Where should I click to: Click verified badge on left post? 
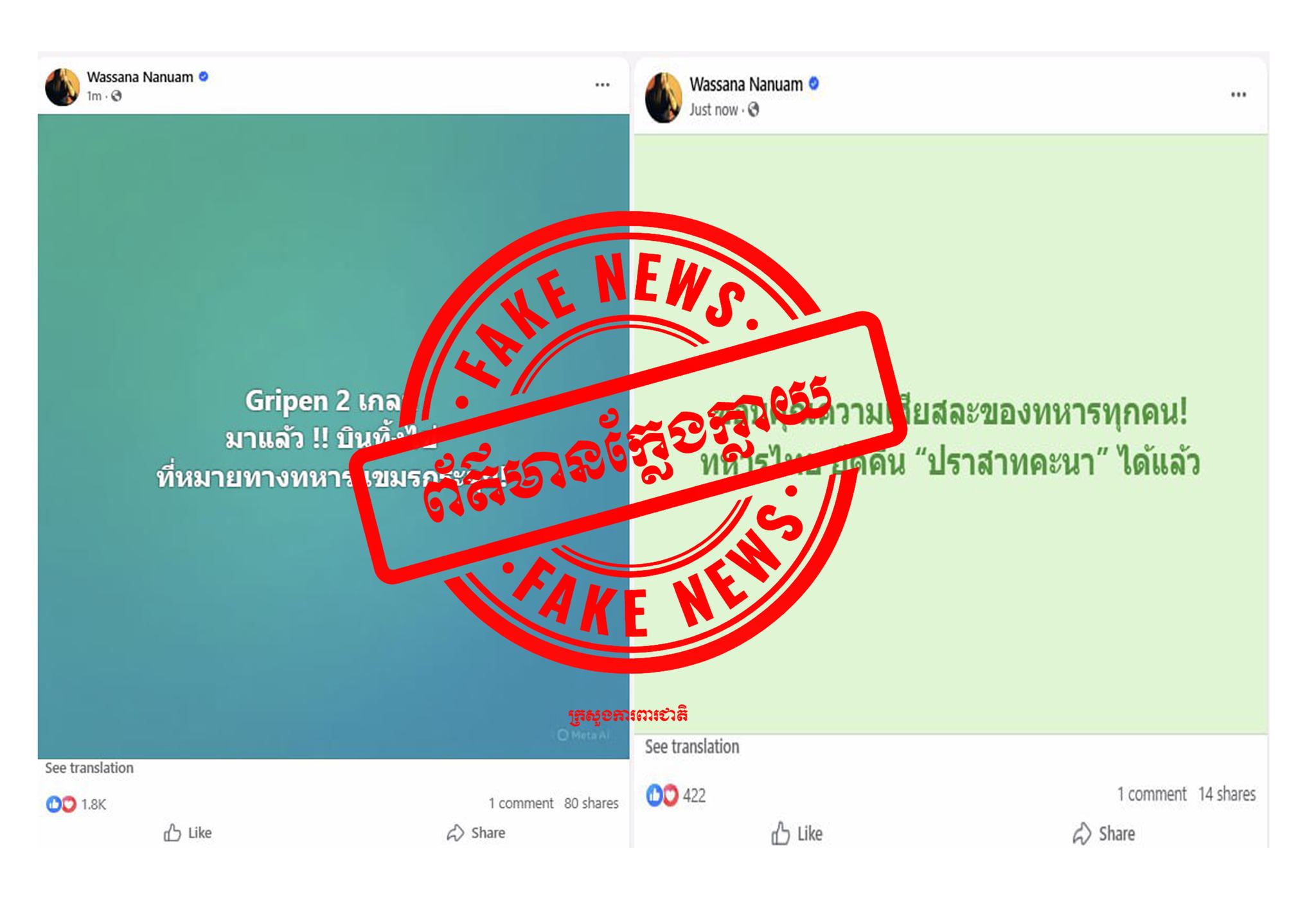coord(204,76)
